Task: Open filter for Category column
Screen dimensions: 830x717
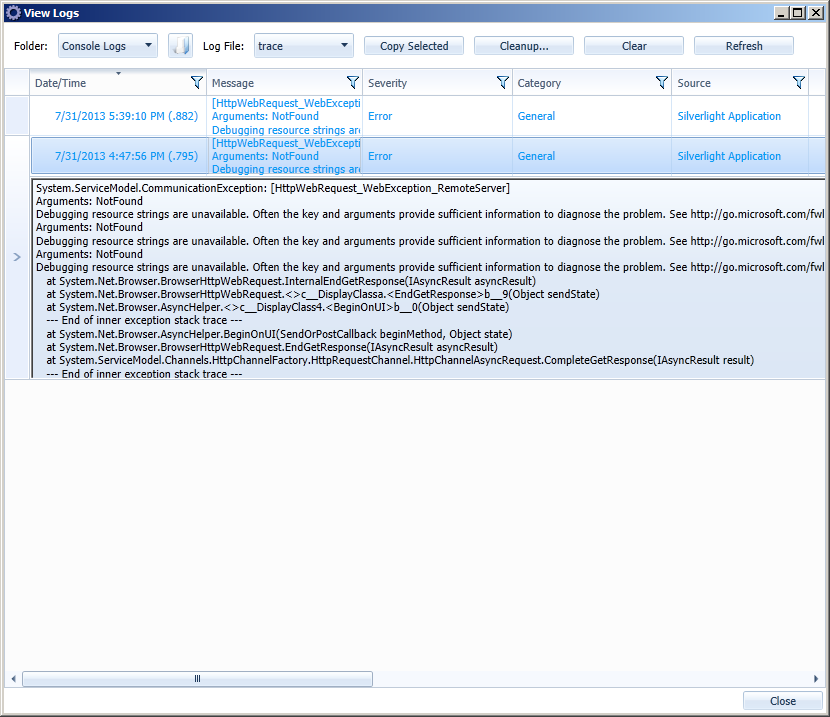Action: pos(661,83)
